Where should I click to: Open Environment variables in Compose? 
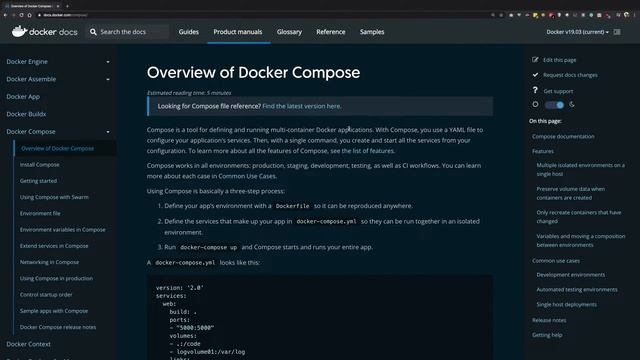pyautogui.click(x=62, y=230)
